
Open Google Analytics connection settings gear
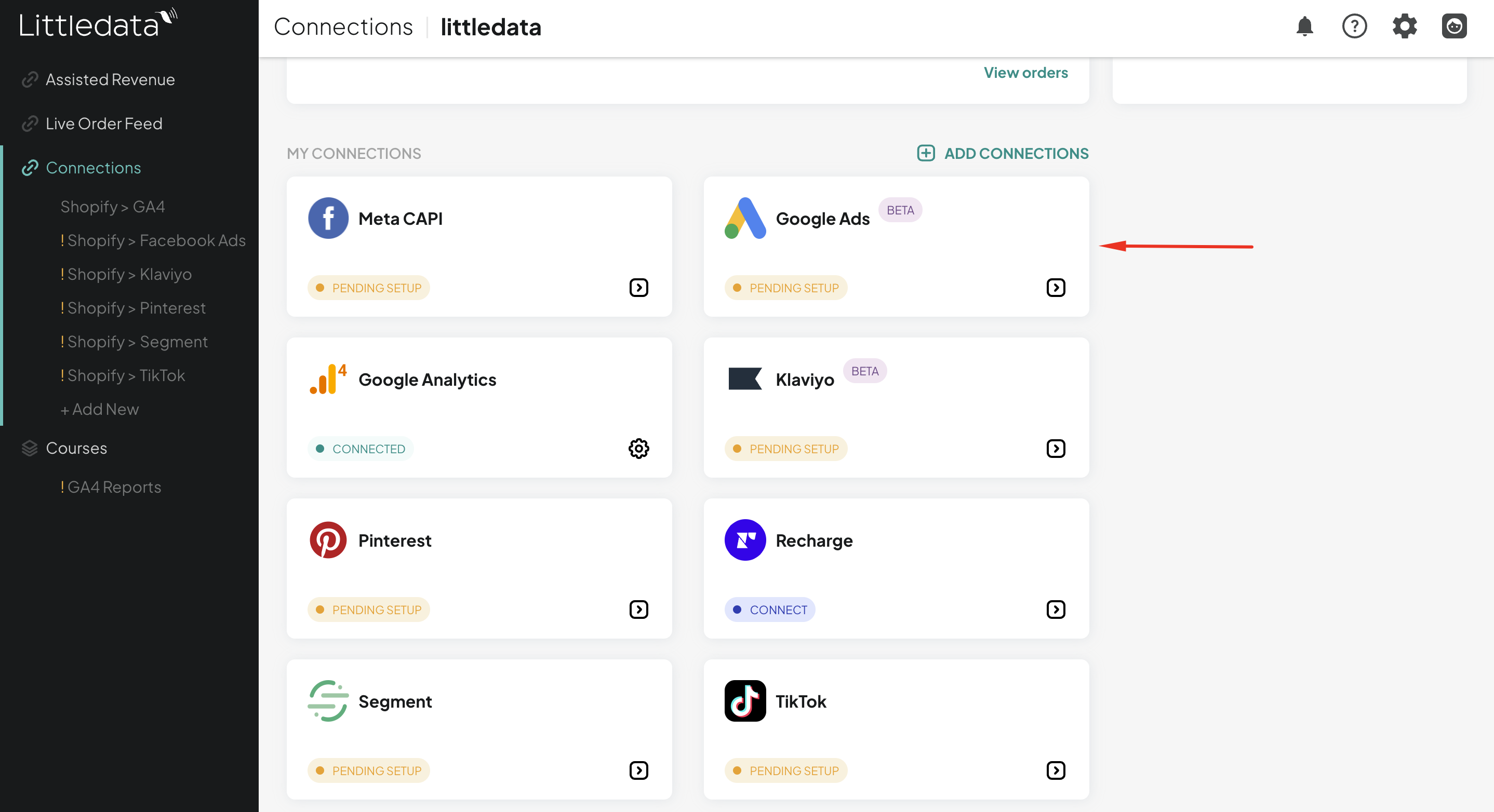[638, 449]
